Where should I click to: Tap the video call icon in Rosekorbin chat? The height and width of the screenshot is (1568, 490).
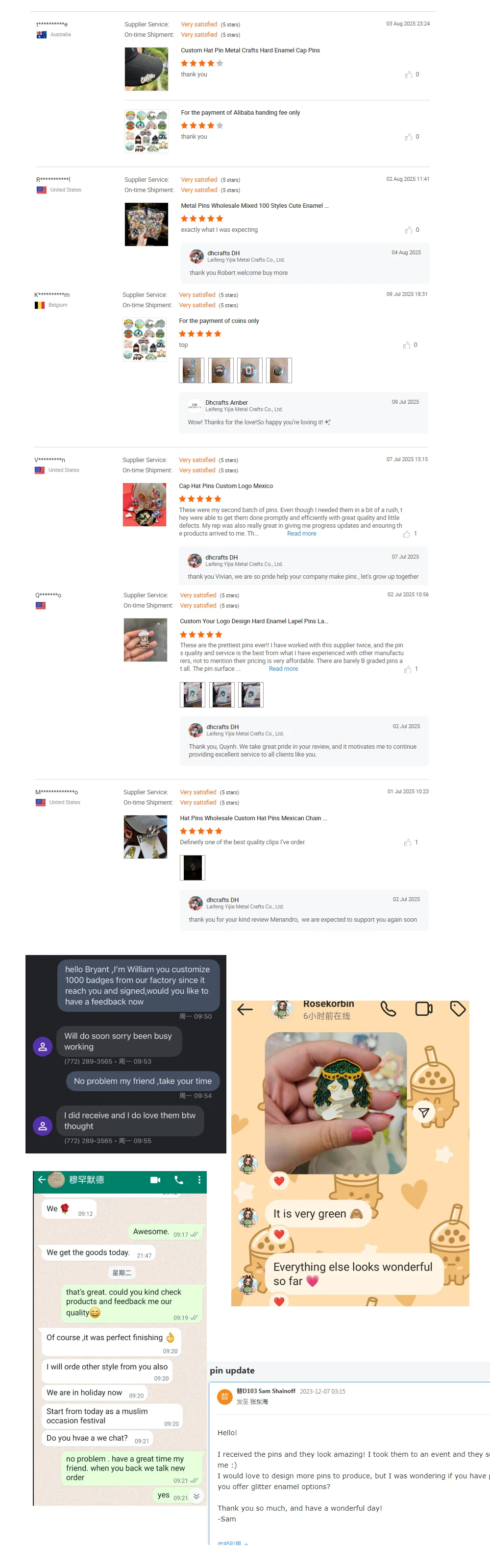pos(424,1009)
